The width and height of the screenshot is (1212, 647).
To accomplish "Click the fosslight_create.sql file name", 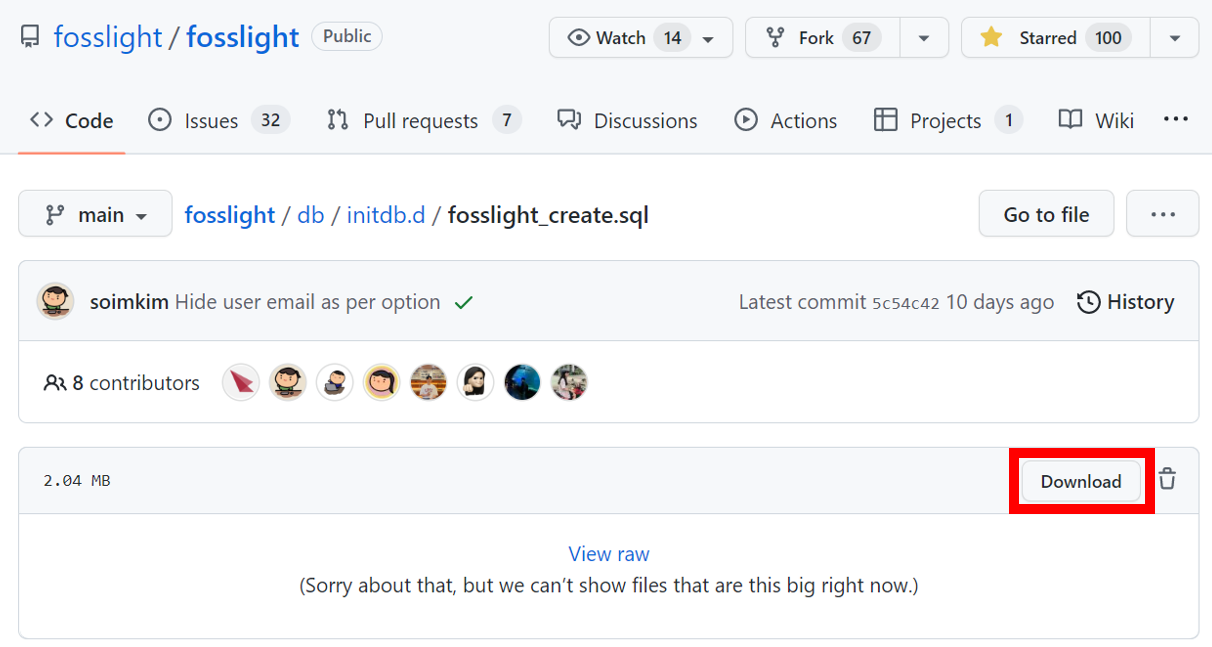I will coord(548,215).
